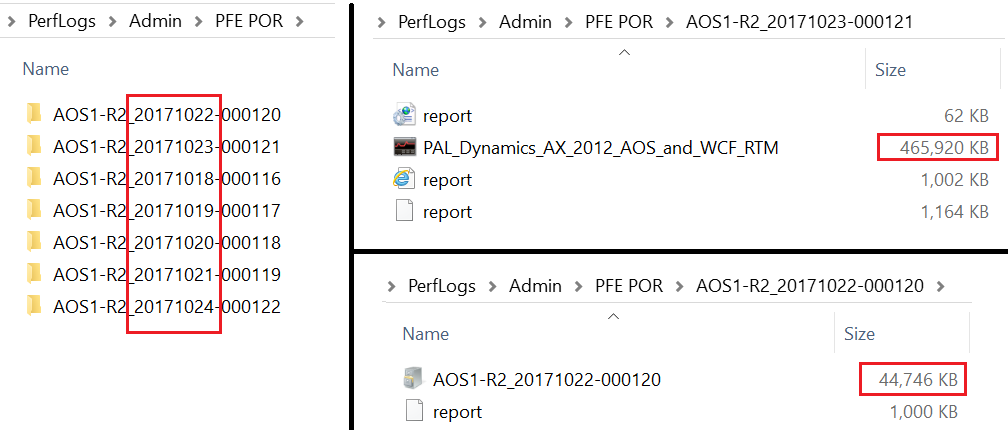
Task: Select folder icon of AOS1-R2_20171018-000116
Action: [34, 178]
